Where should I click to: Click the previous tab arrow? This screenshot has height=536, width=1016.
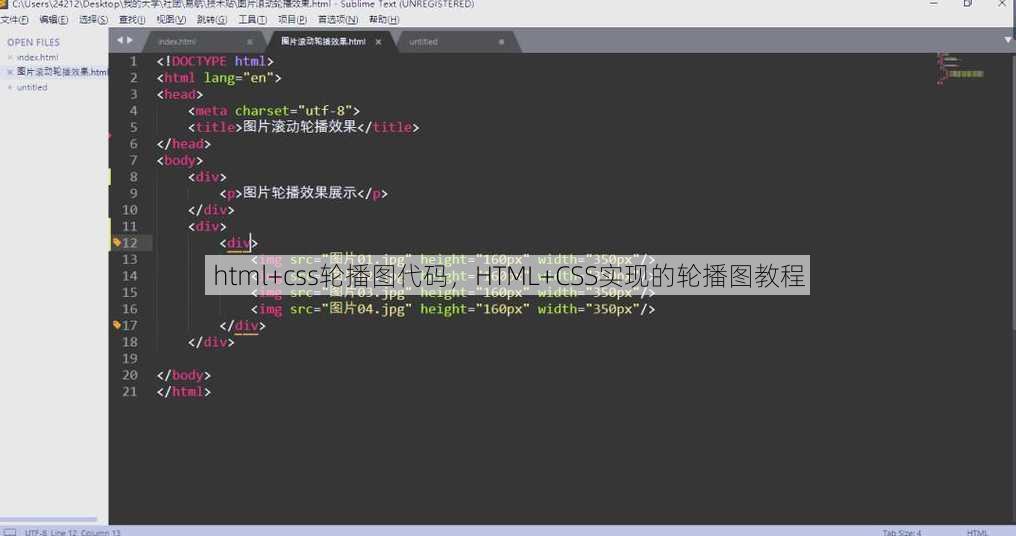(x=120, y=40)
